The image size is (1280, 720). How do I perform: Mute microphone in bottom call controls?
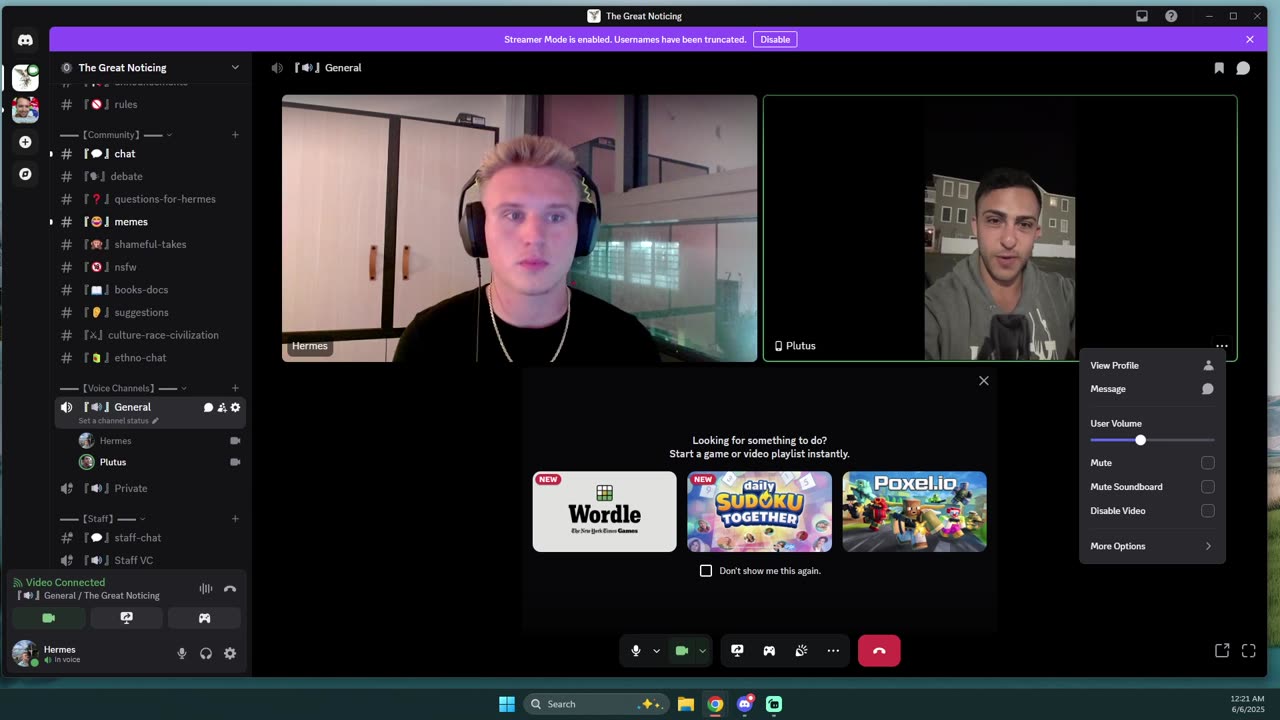(x=635, y=651)
